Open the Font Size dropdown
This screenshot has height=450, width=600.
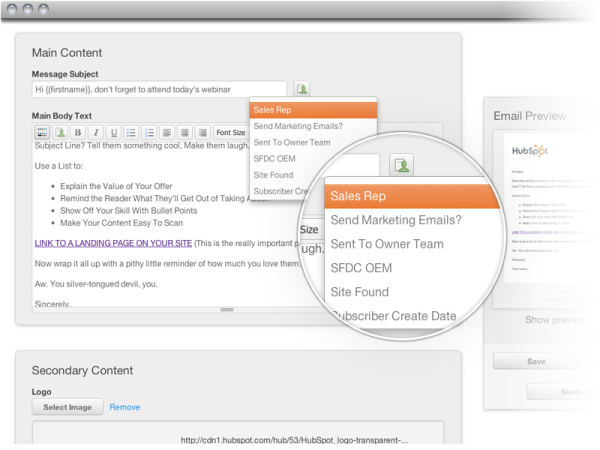click(231, 132)
